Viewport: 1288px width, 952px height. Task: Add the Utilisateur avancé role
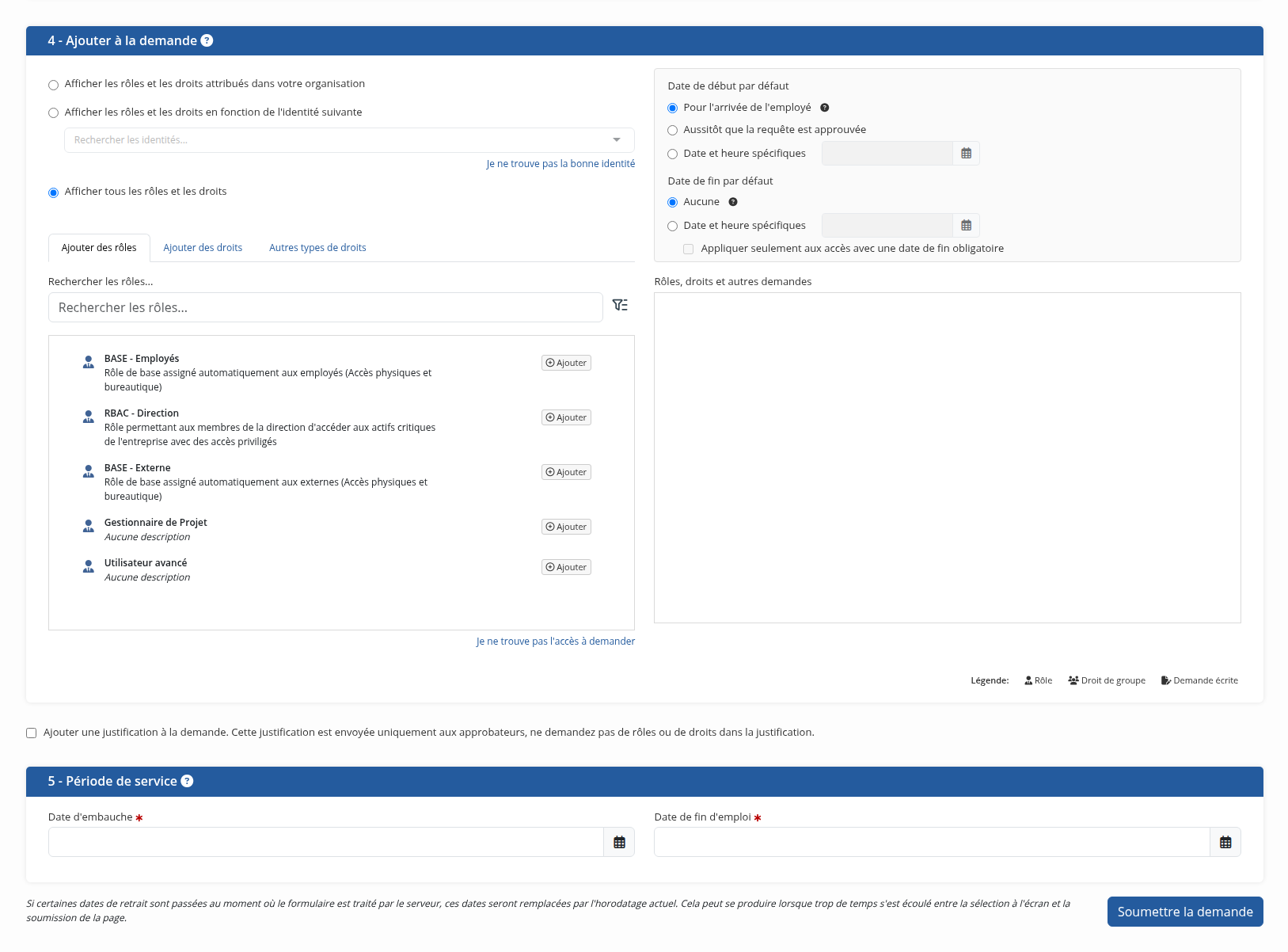click(566, 567)
